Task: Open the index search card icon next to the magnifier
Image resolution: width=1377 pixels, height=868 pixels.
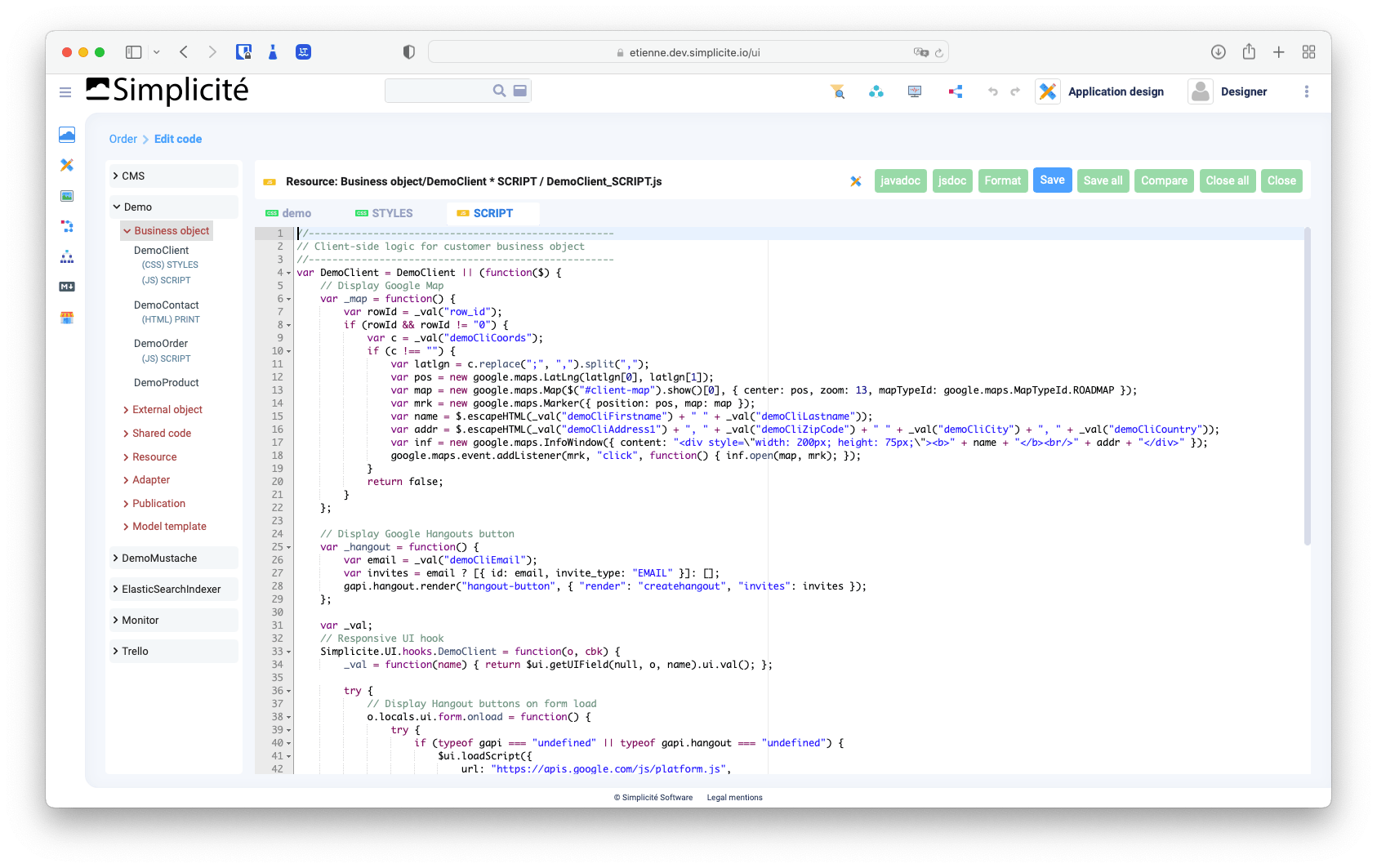Action: 520,91
